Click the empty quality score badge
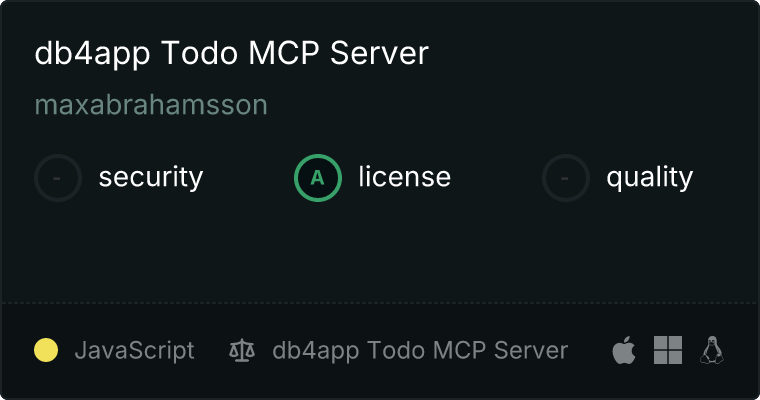Image resolution: width=760 pixels, height=400 pixels. (566, 178)
